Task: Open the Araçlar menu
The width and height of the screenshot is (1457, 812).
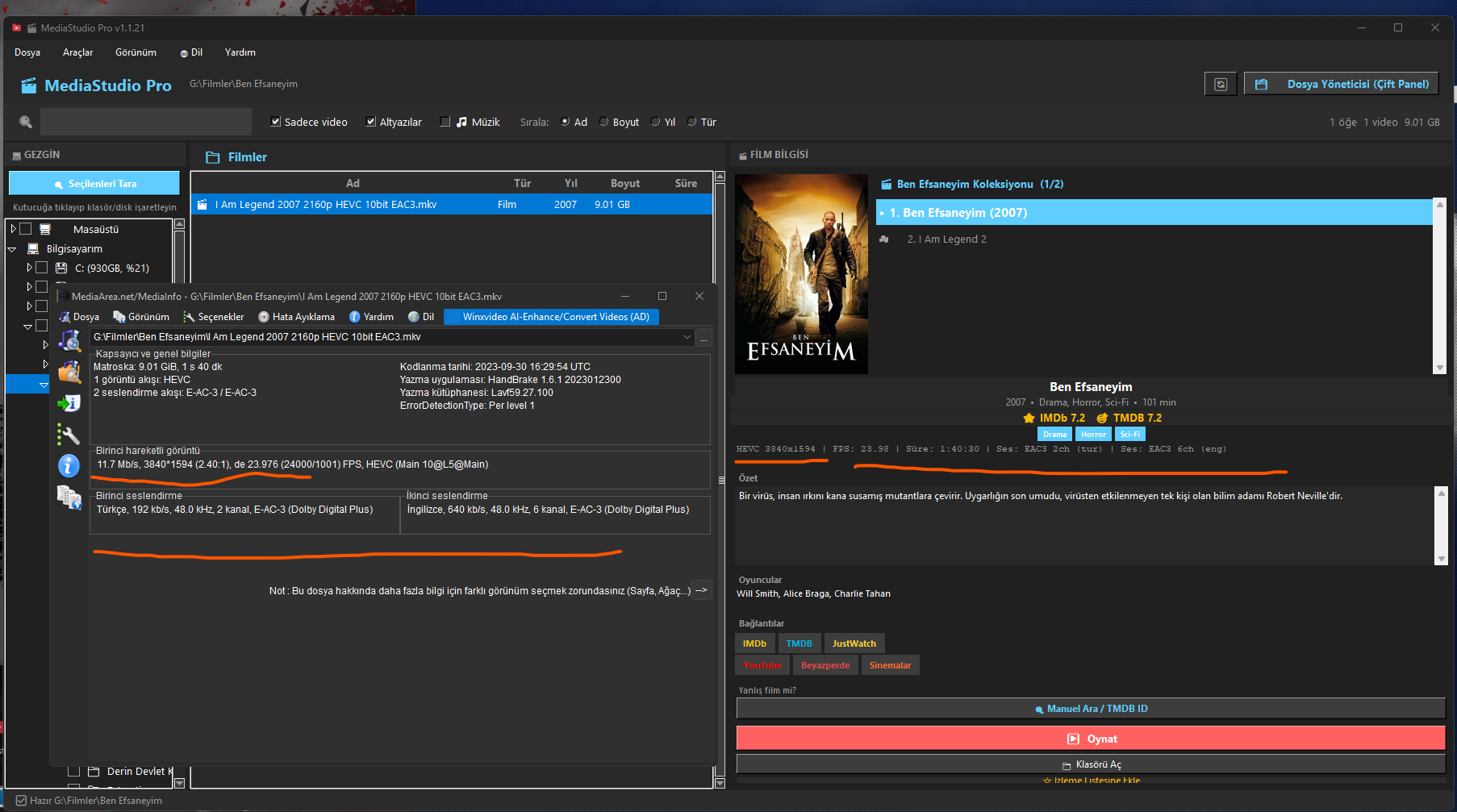Action: [77, 52]
